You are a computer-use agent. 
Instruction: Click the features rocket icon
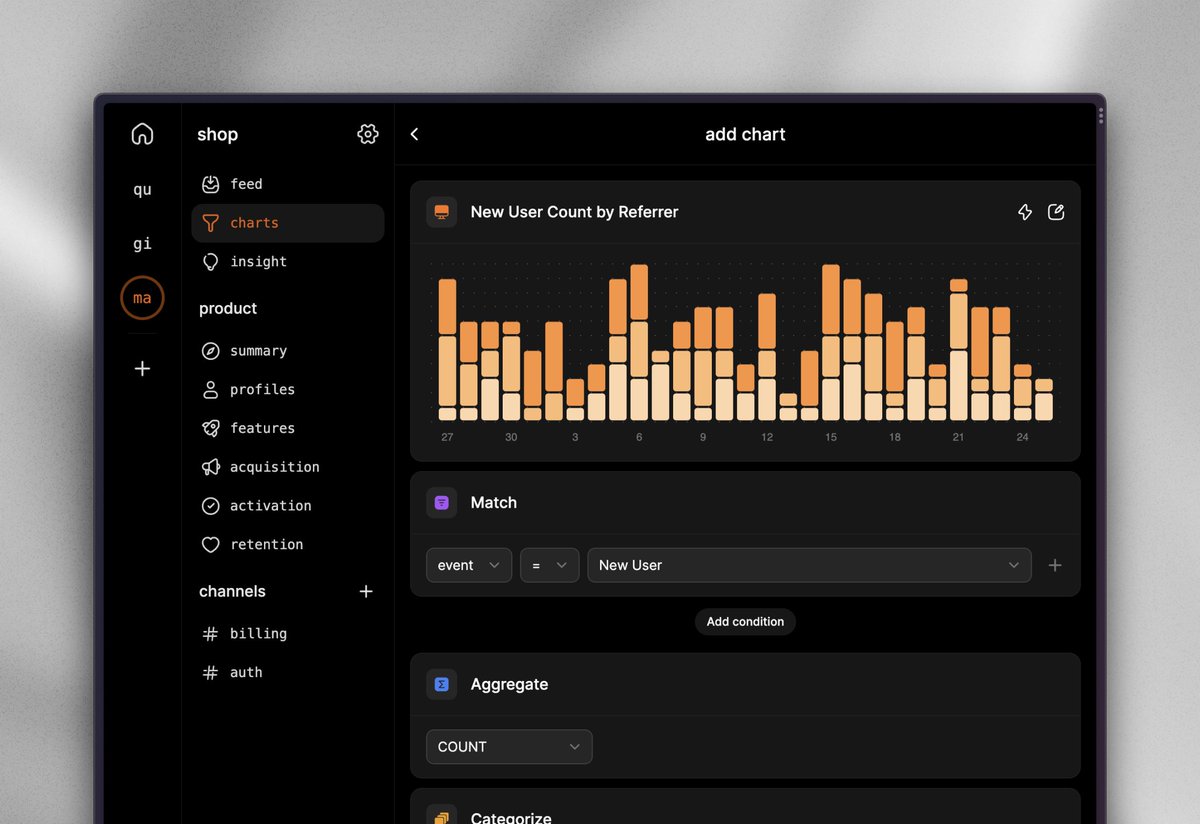[x=210, y=428]
